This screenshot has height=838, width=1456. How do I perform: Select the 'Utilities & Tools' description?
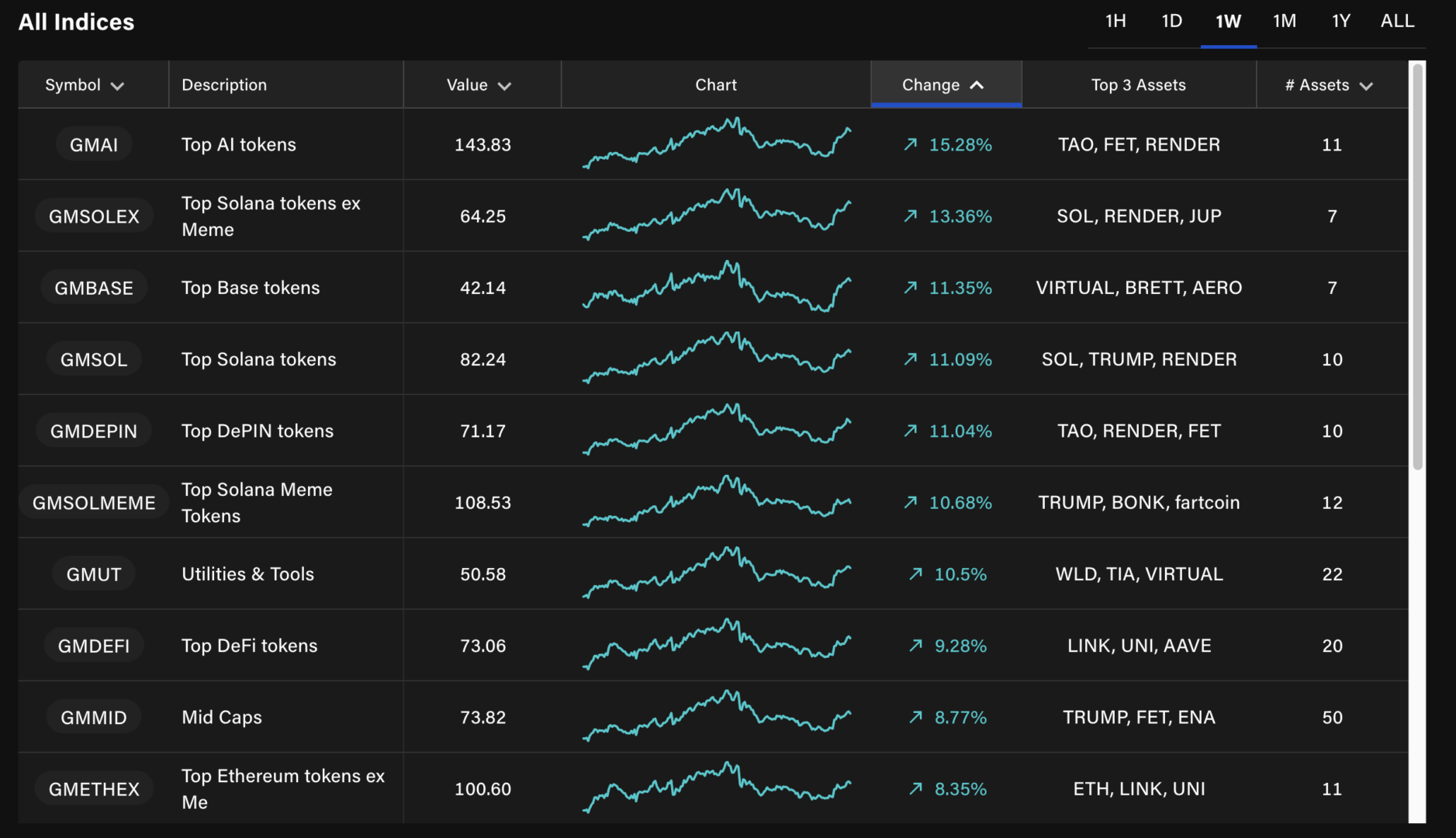(x=248, y=574)
